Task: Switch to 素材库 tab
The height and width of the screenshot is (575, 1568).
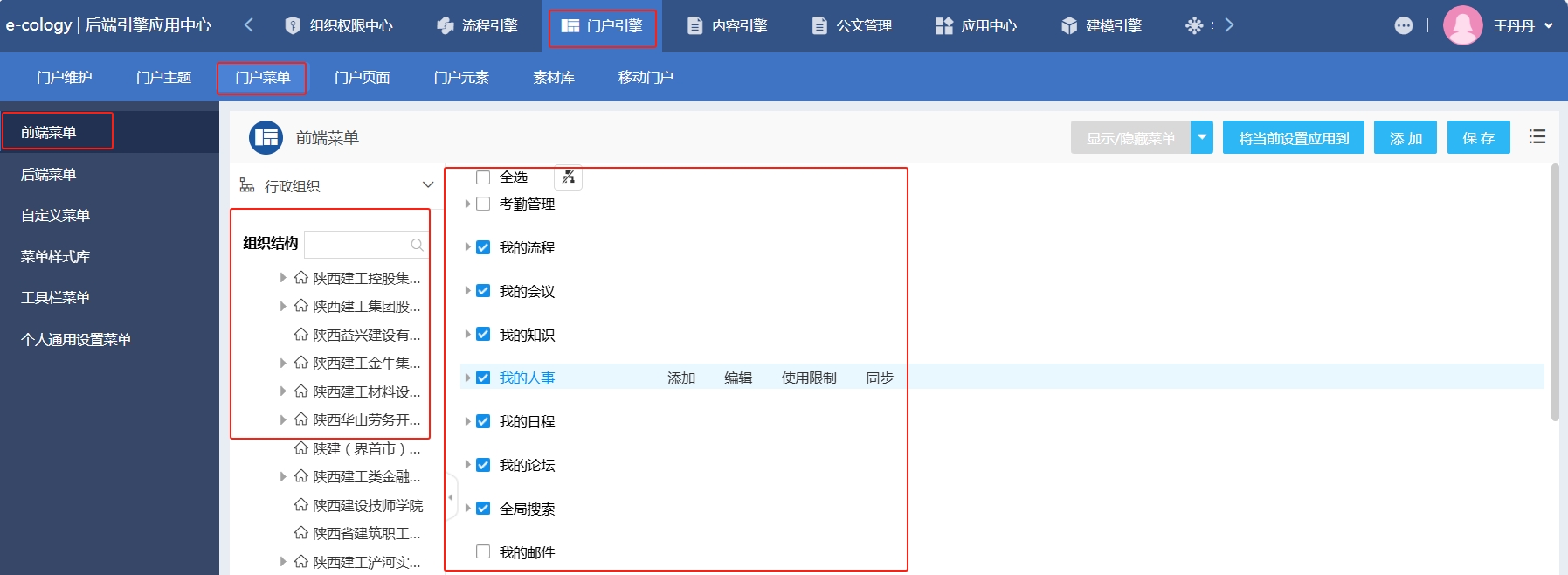Action: tap(554, 77)
